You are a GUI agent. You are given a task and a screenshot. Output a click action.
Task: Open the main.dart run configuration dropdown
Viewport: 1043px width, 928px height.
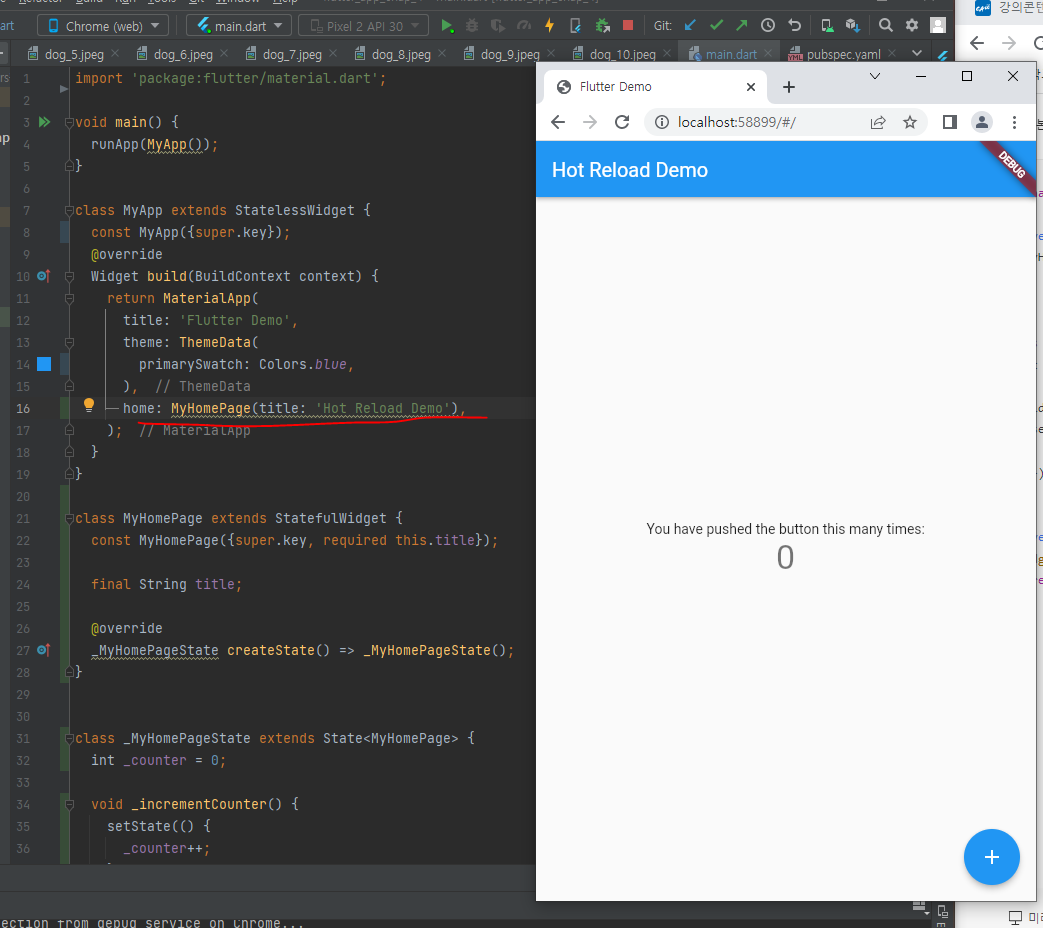[240, 26]
